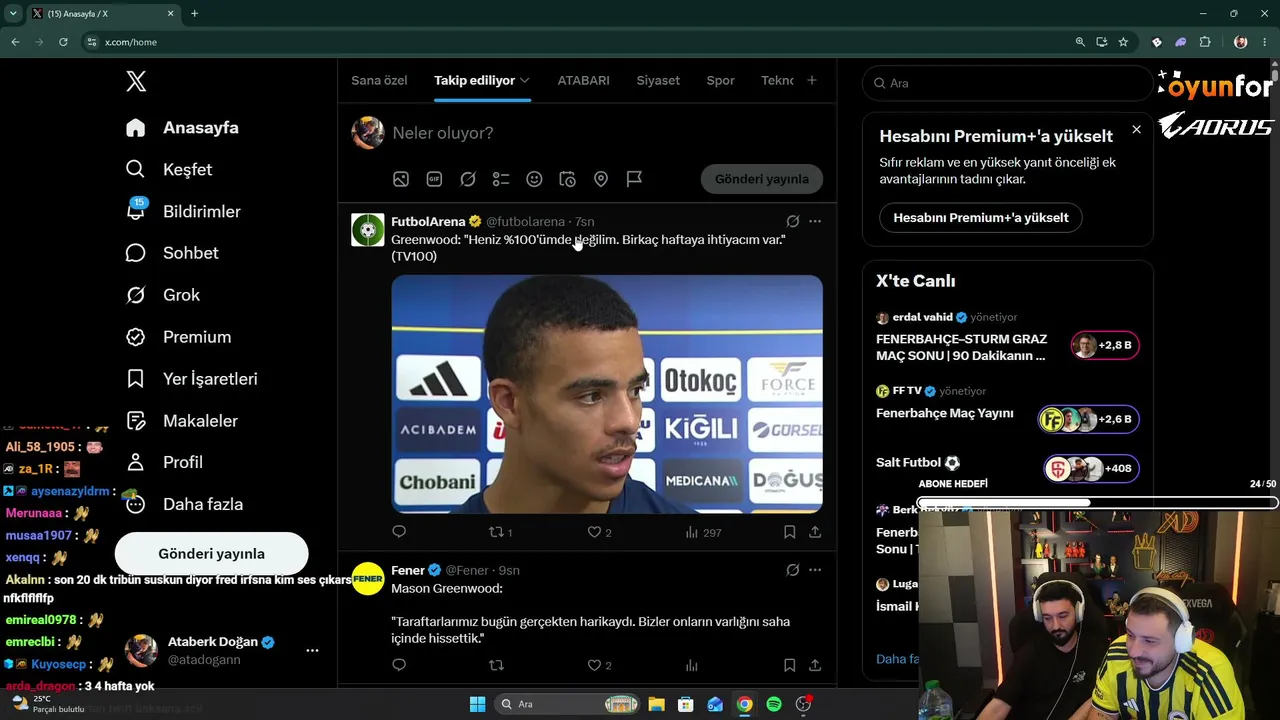Screen dimensions: 1280x720
Task: Bookmark this page with the star icon
Action: [x=1123, y=42]
